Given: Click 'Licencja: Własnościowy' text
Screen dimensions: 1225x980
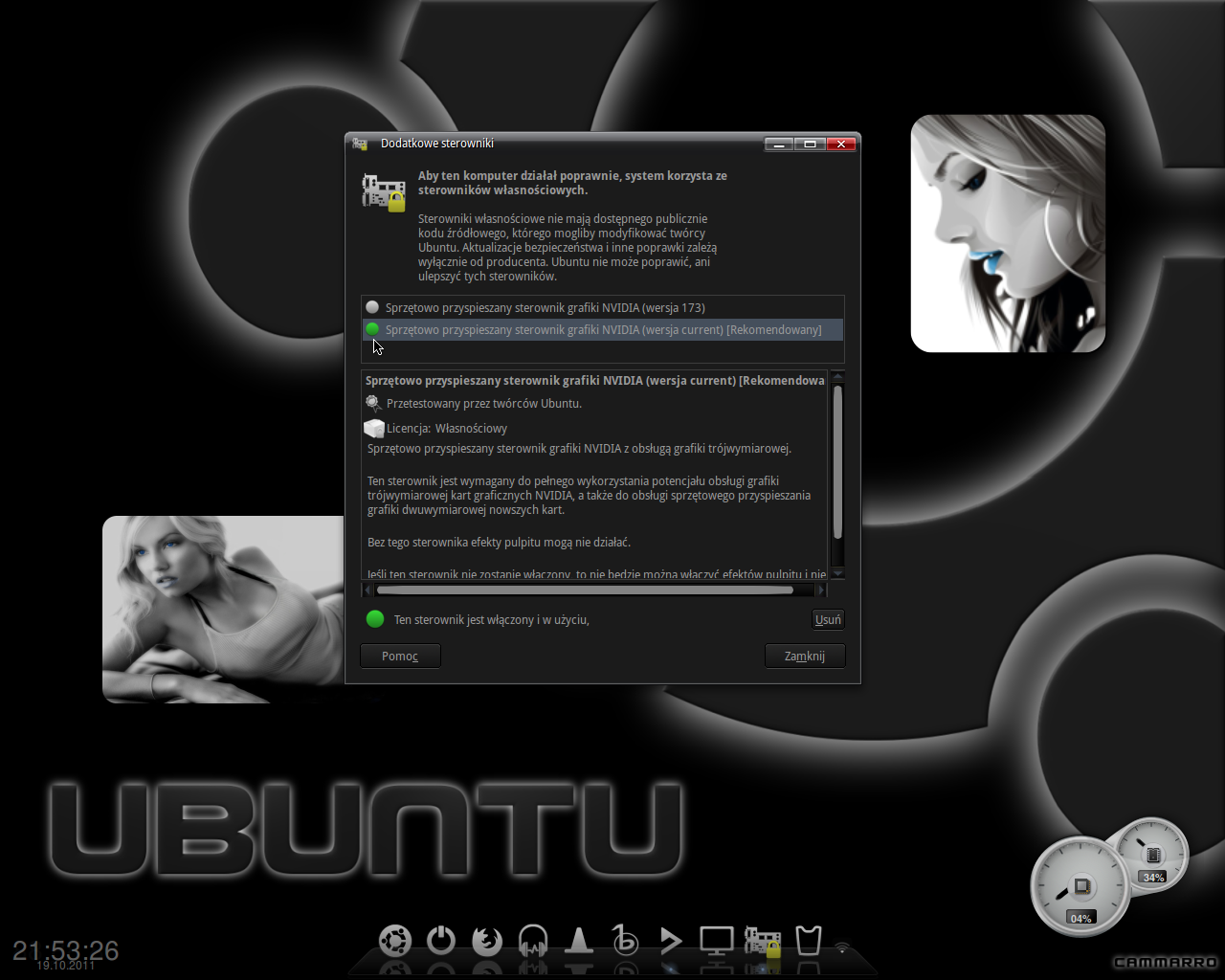Looking at the screenshot, I should click(x=447, y=429).
